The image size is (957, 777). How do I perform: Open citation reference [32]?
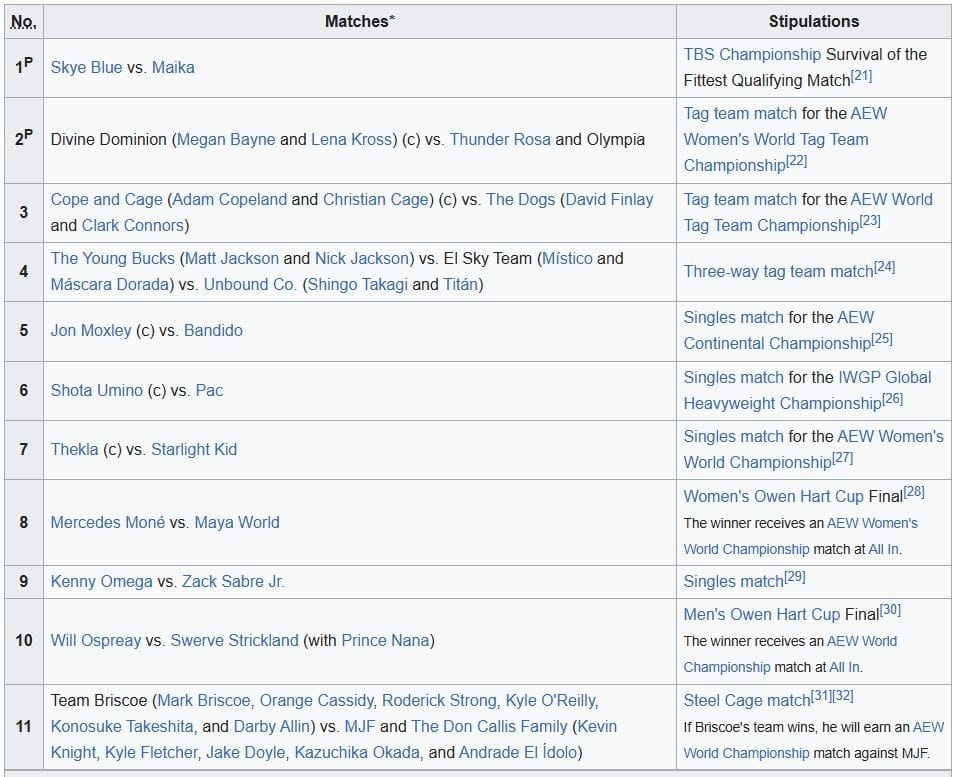pyautogui.click(x=843, y=696)
